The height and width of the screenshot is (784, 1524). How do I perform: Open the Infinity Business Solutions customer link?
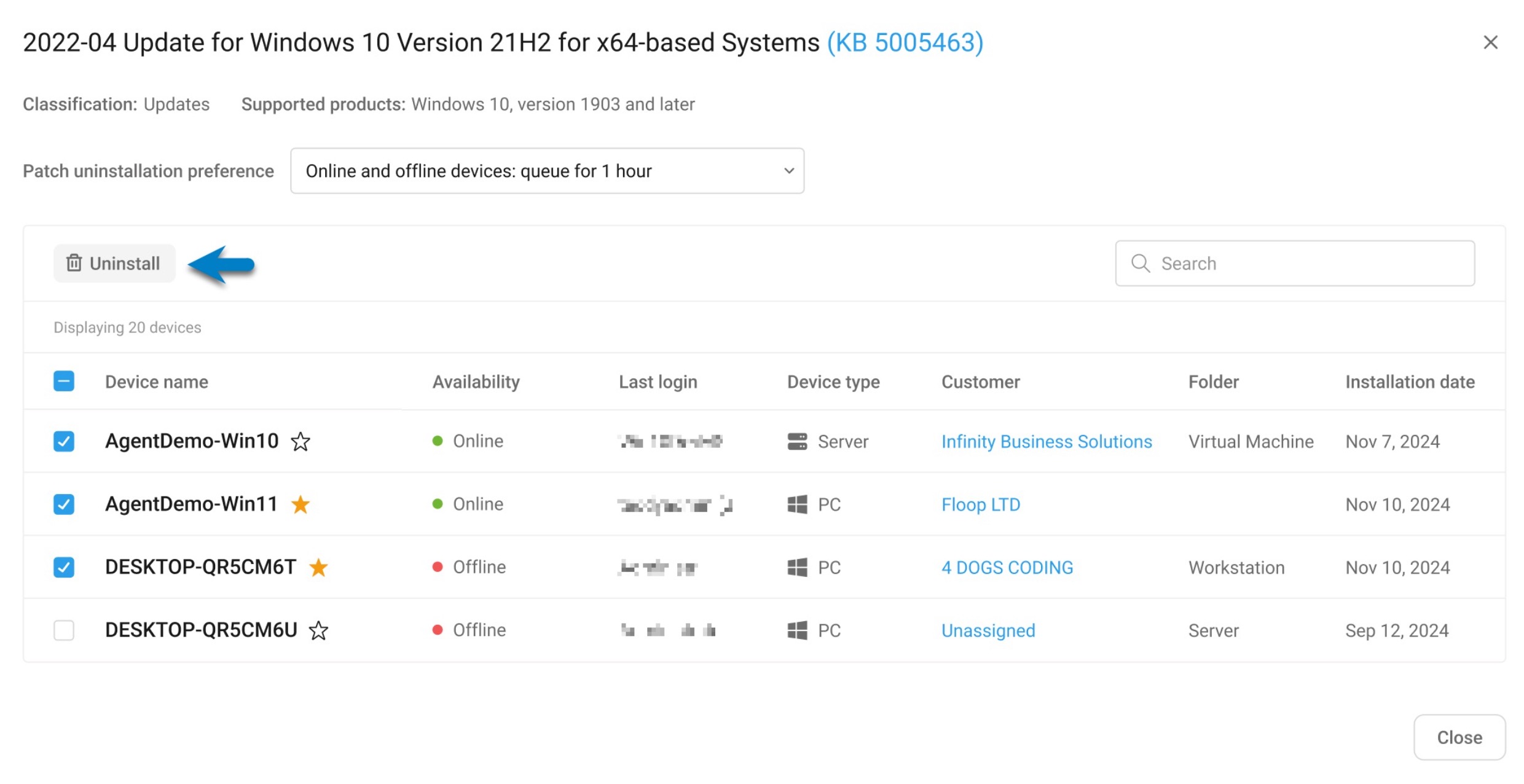tap(1047, 442)
